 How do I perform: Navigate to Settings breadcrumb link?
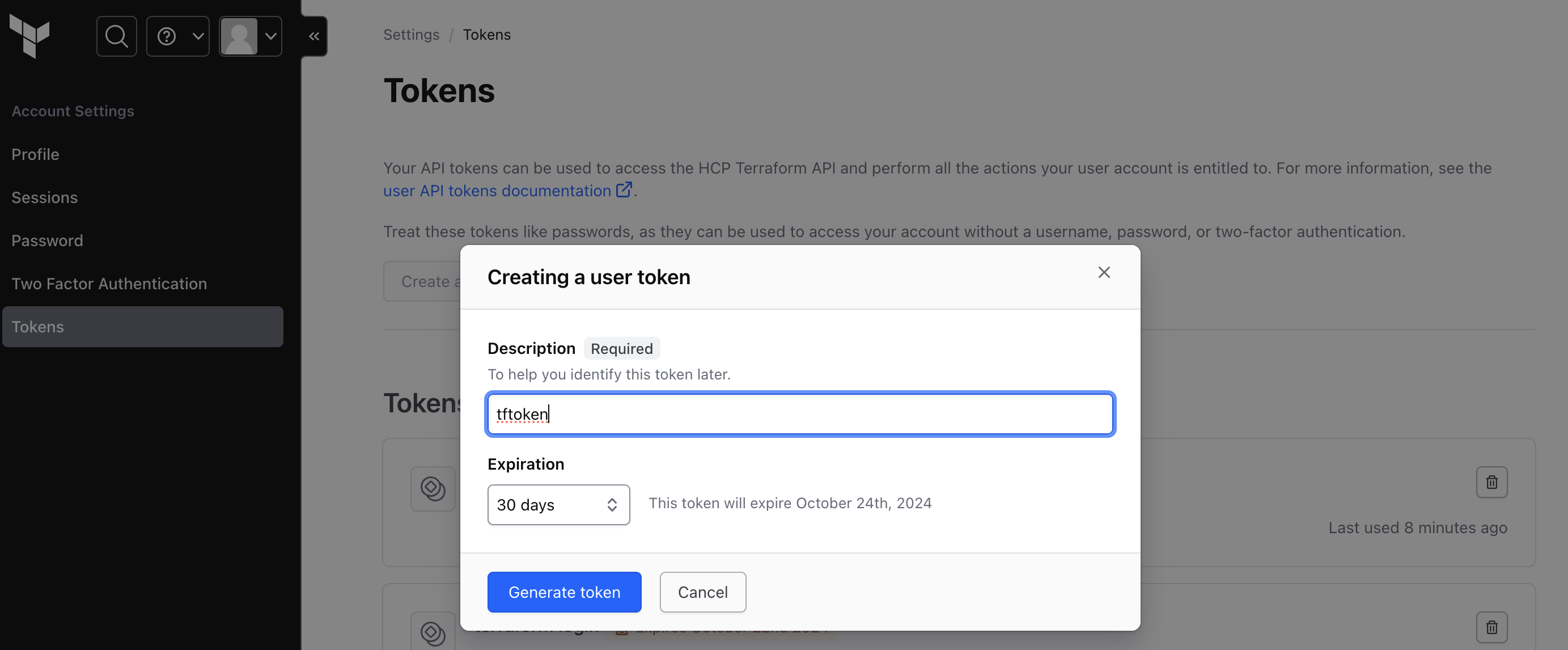411,35
